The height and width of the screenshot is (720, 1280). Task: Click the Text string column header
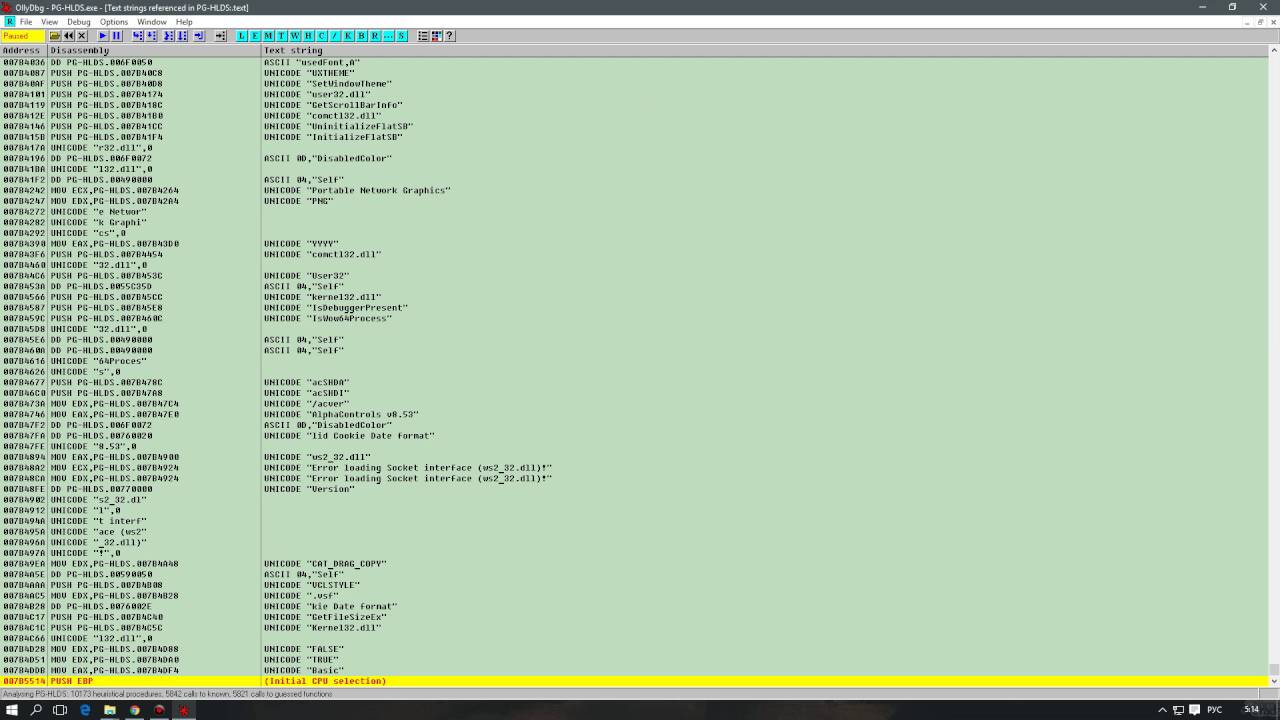(x=764, y=50)
